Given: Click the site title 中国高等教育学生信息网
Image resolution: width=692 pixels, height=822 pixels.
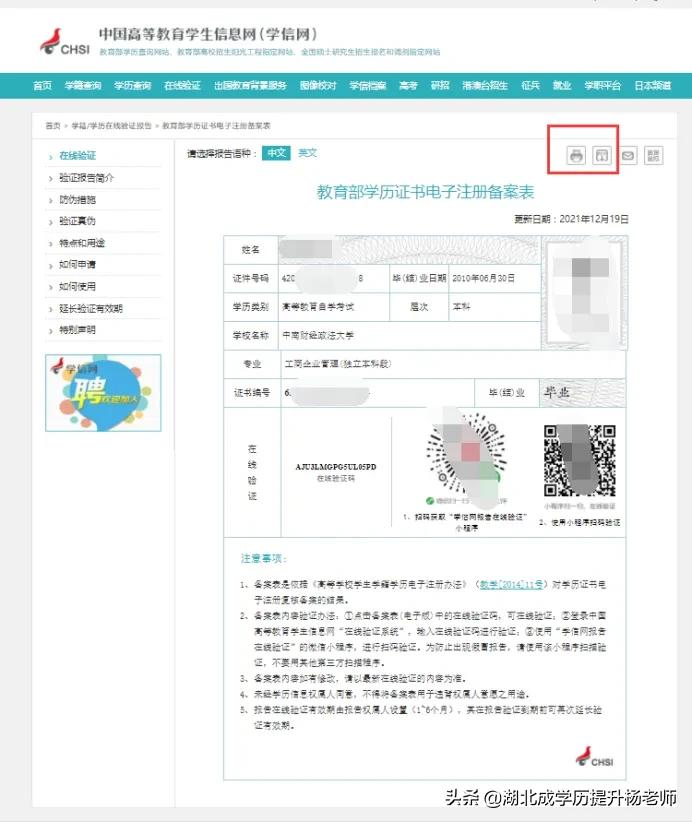Looking at the screenshot, I should (178, 34).
